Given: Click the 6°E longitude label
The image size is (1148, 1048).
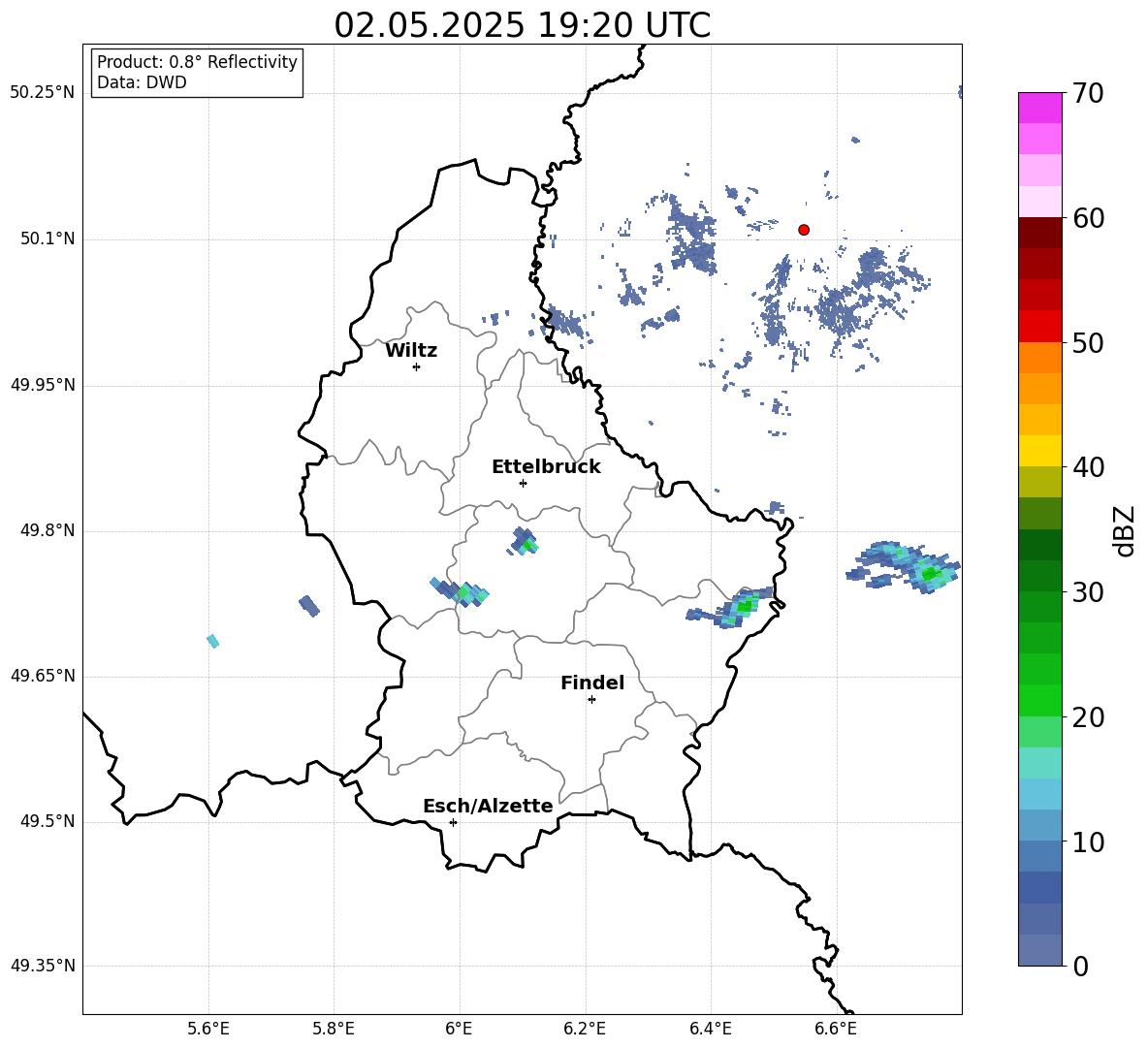Looking at the screenshot, I should [x=459, y=1030].
